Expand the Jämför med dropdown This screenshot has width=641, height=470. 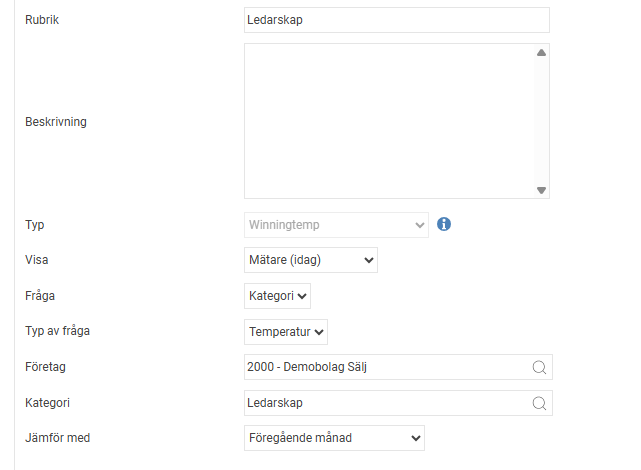coord(334,438)
